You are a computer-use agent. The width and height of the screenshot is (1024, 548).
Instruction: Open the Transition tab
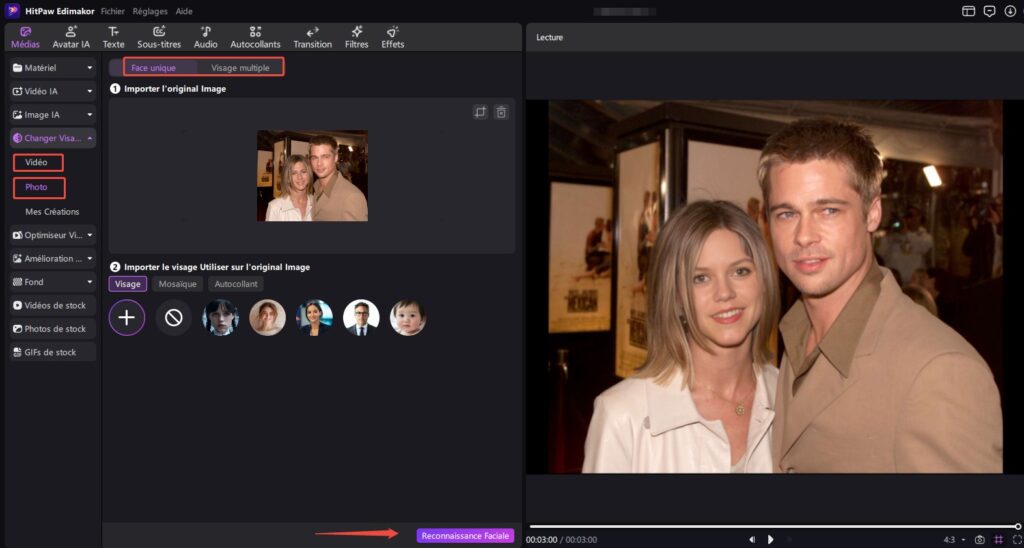tap(312, 37)
